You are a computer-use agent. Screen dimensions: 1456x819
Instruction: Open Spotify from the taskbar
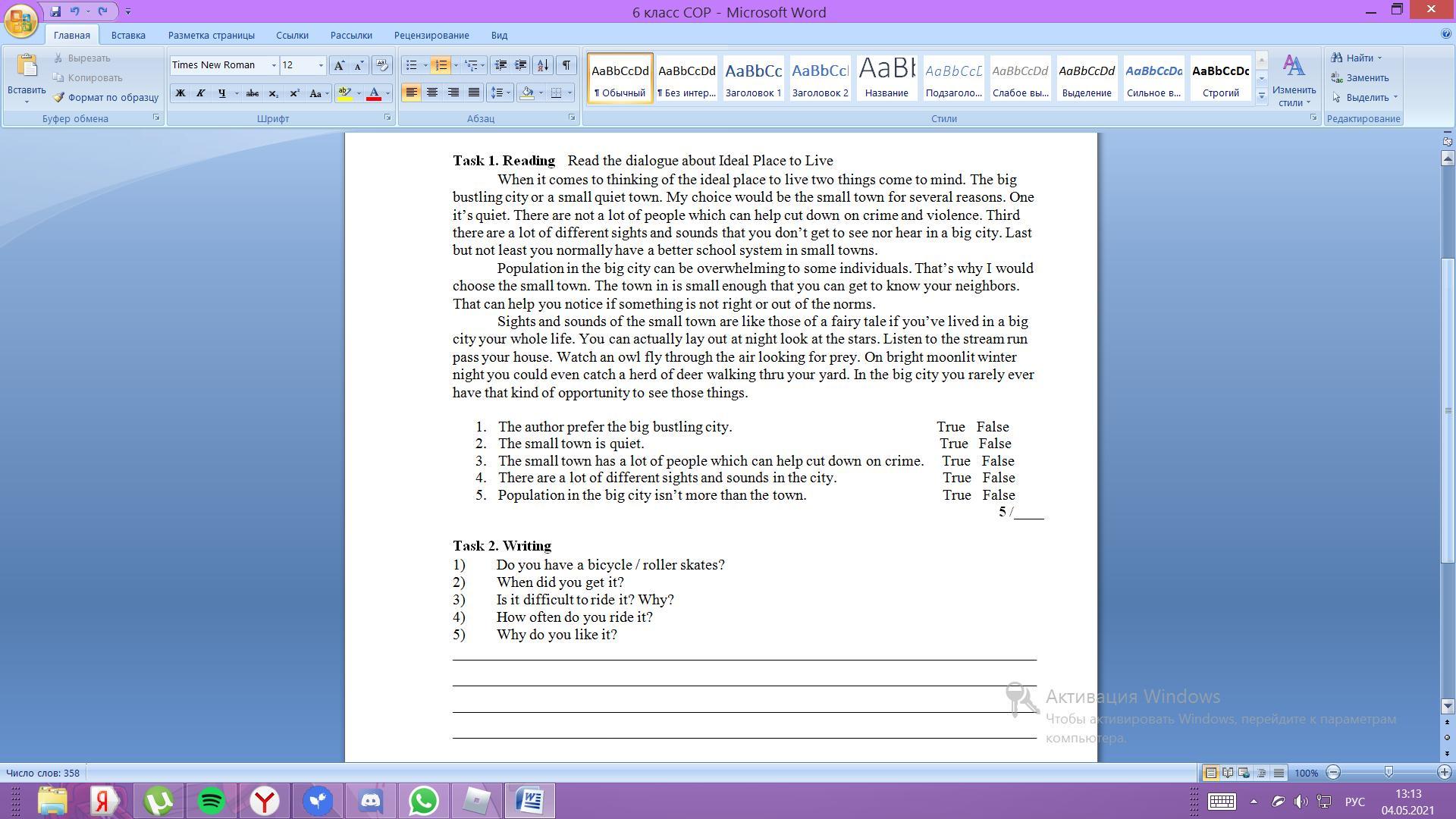(x=212, y=801)
